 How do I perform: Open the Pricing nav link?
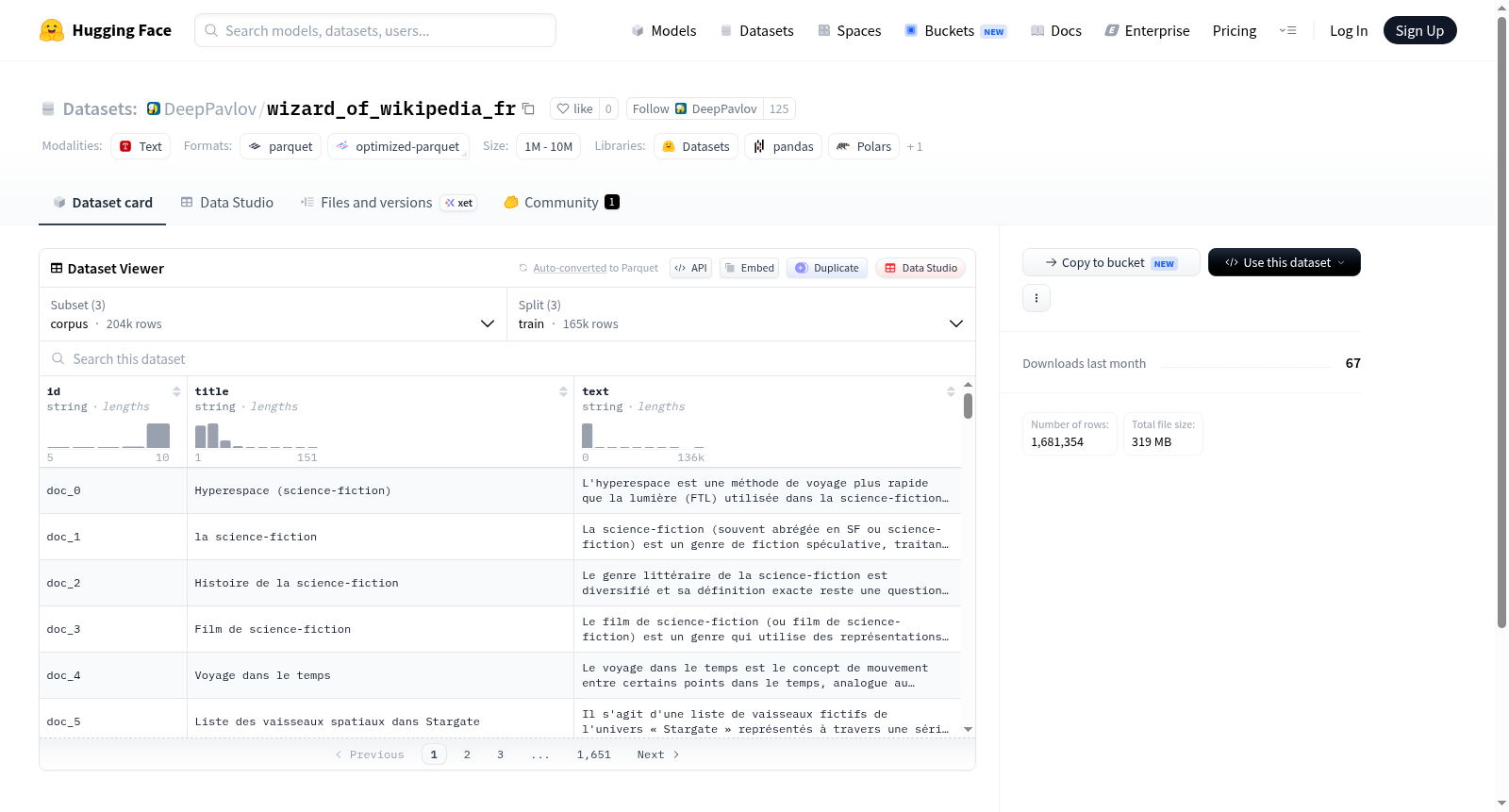(1235, 30)
